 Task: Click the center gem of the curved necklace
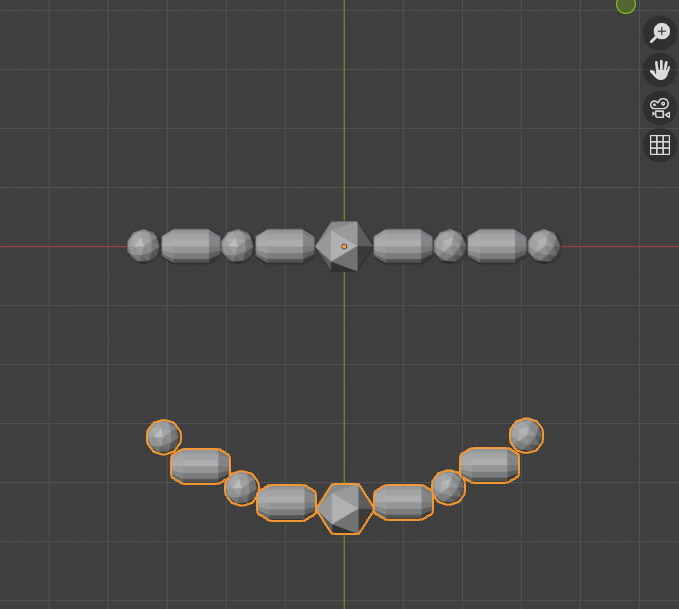tap(345, 509)
